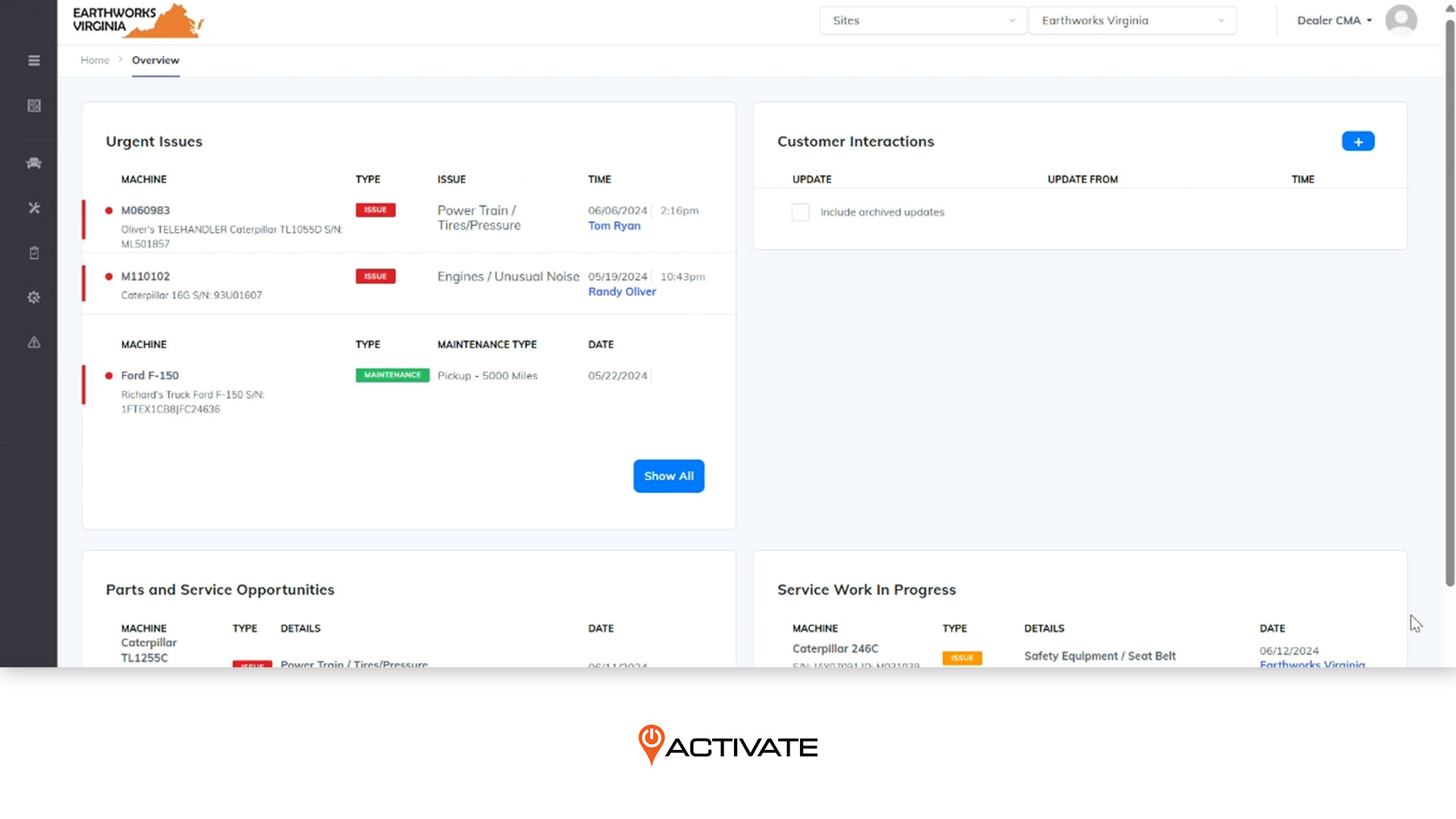Check Include archived updates box

tap(800, 212)
